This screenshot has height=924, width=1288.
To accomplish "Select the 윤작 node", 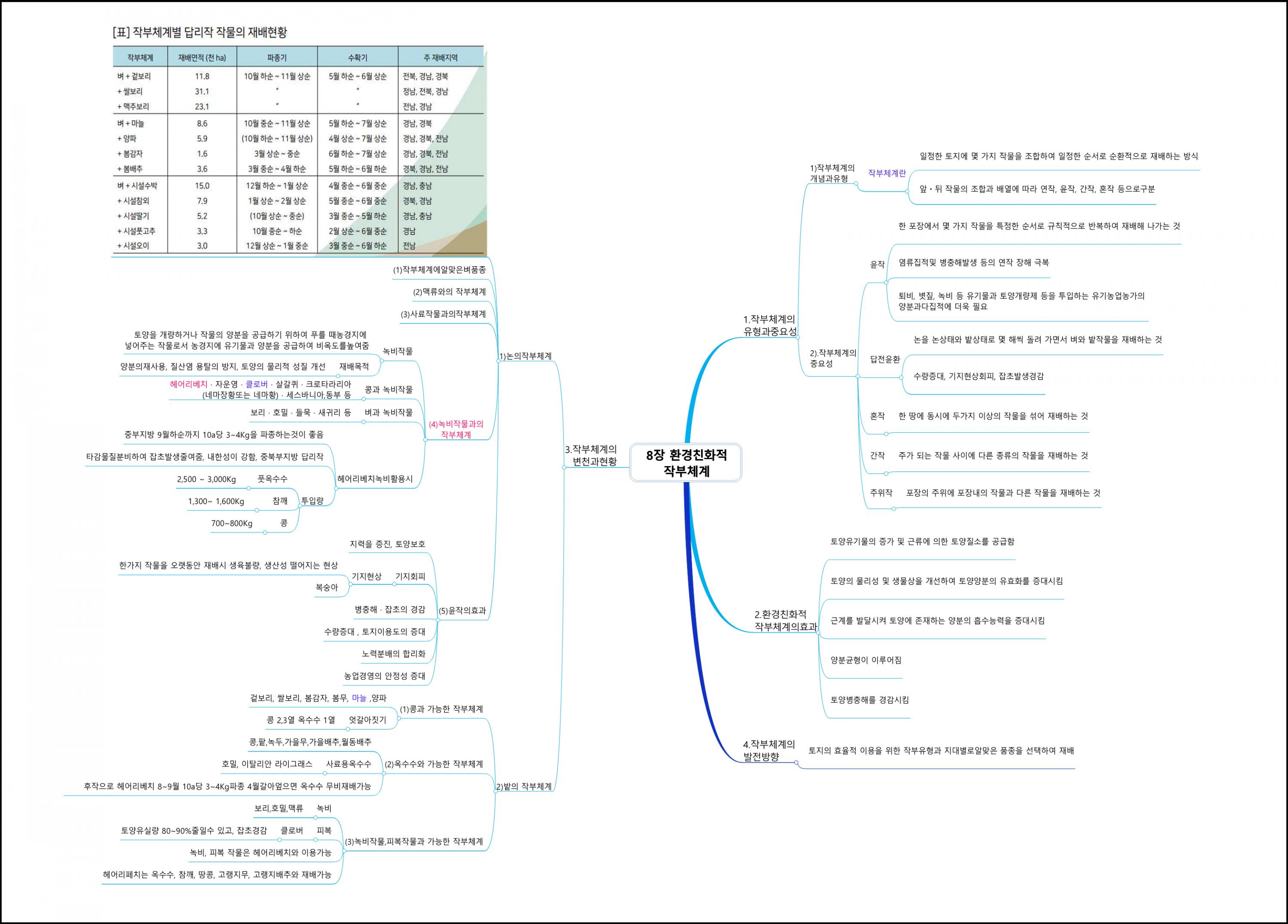I will [878, 264].
